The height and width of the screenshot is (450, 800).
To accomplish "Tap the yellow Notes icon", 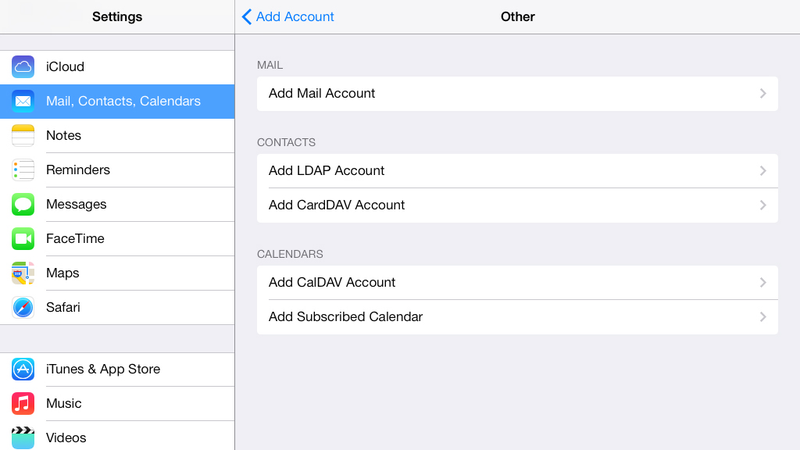I will (23, 135).
